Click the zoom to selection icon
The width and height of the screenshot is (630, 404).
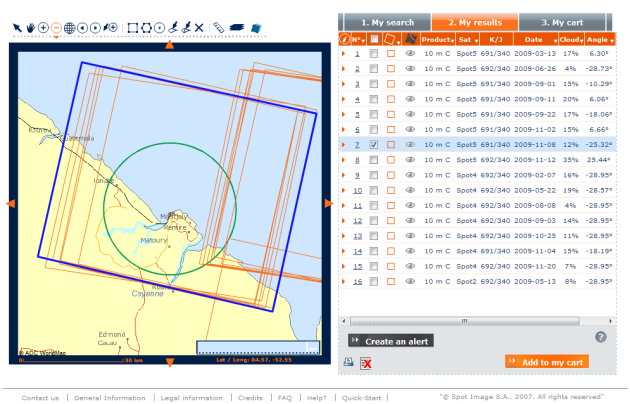click(110, 28)
